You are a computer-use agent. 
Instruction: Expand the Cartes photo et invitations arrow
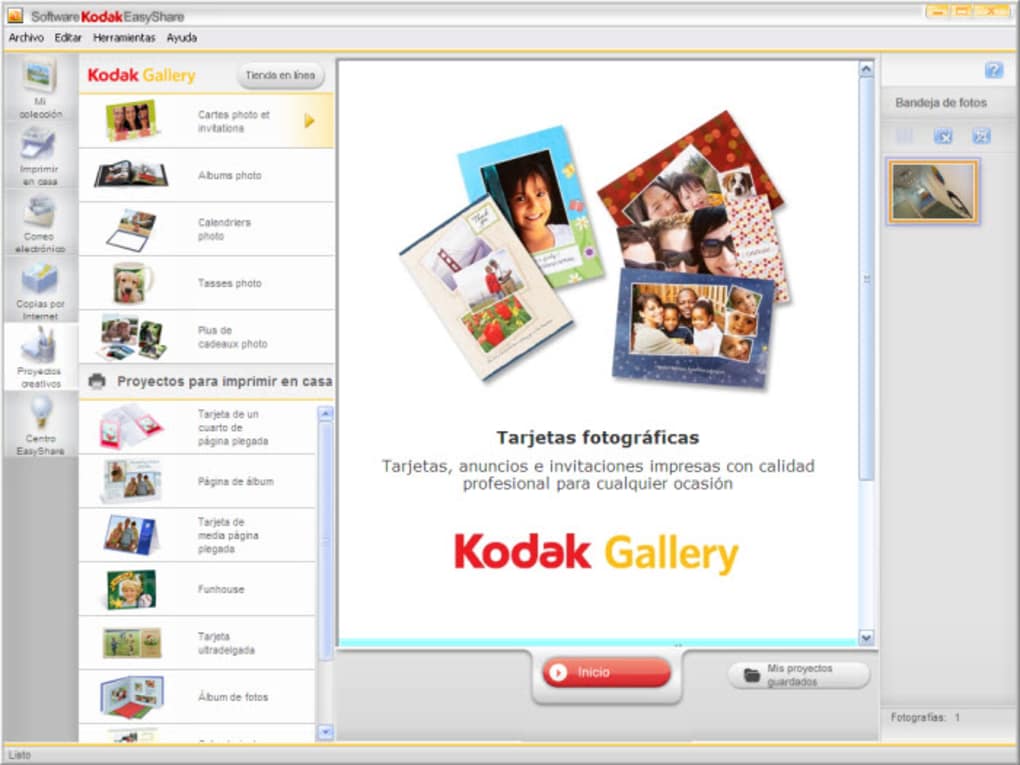[x=309, y=121]
